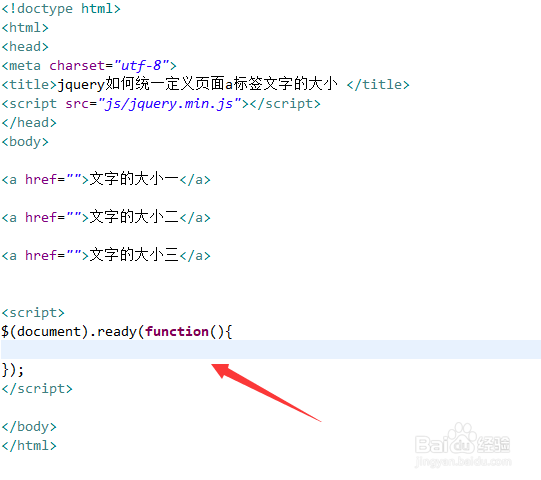The image size is (541, 480).
Task: Click the charset attribute name
Action: (x=77, y=66)
